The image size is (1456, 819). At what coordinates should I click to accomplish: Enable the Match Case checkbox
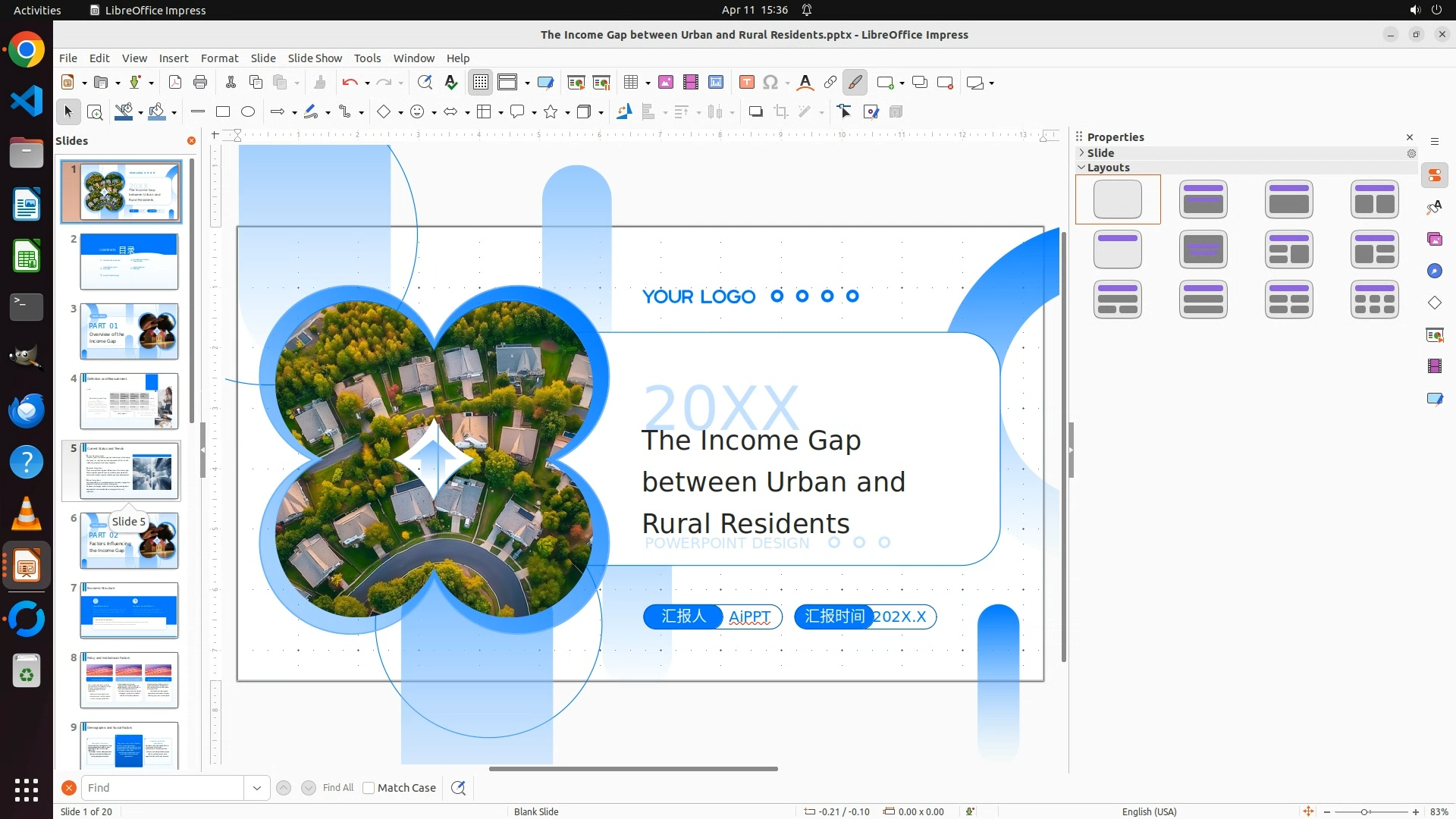click(x=369, y=788)
